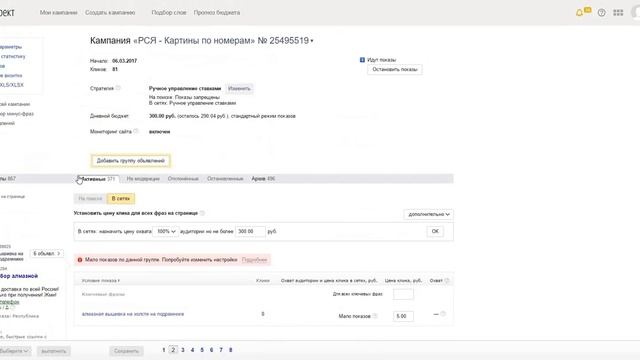Sort by Условия показа column header
Viewport: 640px width, 360px height.
pos(100,280)
